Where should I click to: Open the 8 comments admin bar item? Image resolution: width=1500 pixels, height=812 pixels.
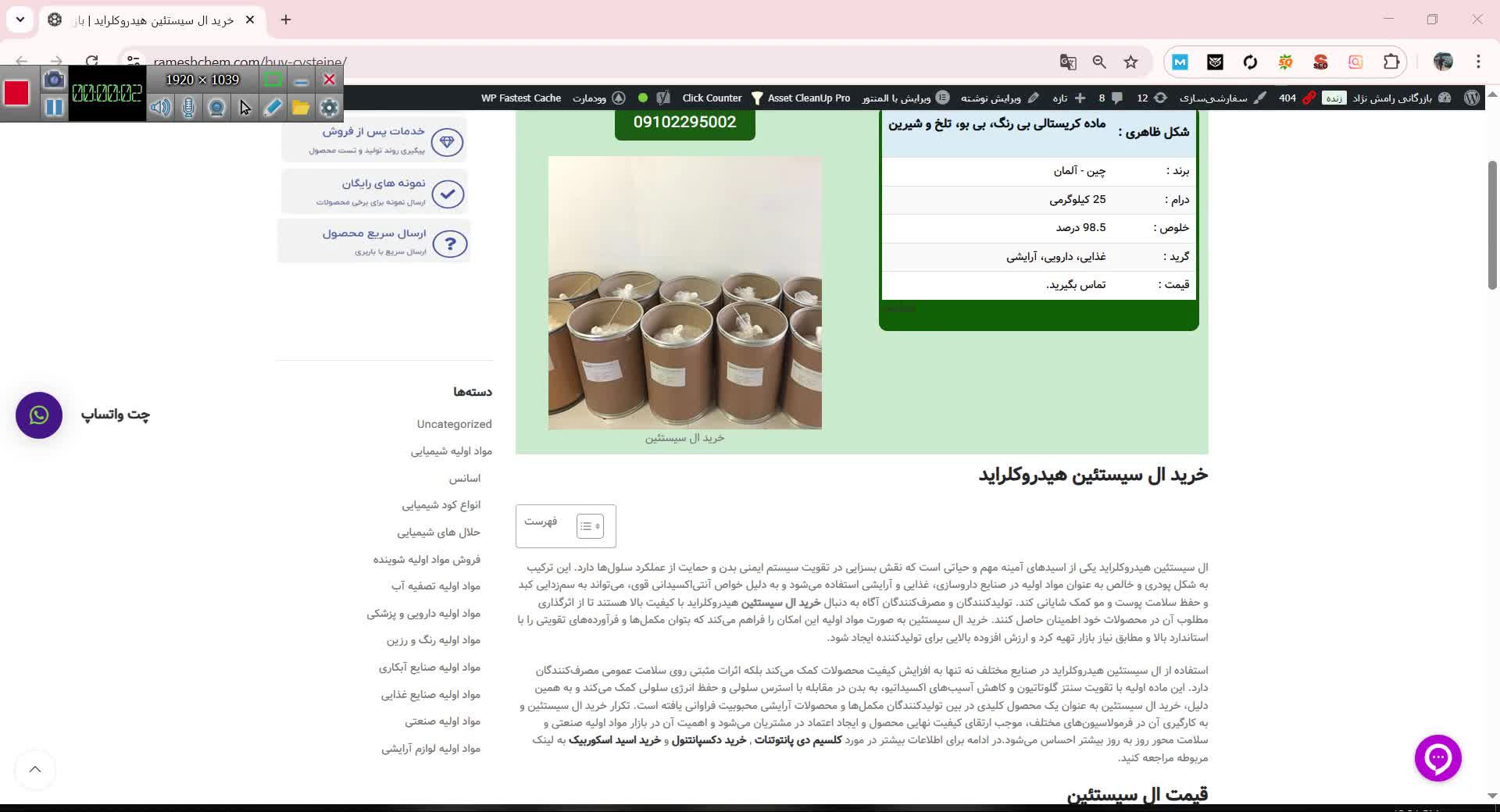1111,98
